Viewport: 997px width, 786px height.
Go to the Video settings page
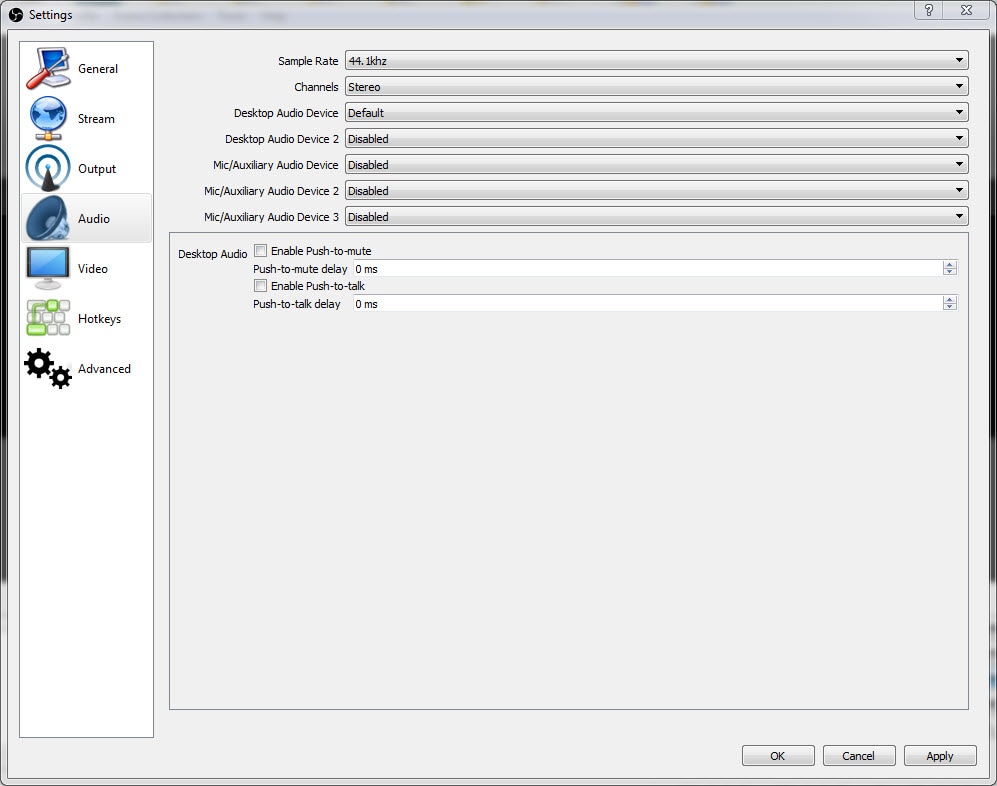86,268
